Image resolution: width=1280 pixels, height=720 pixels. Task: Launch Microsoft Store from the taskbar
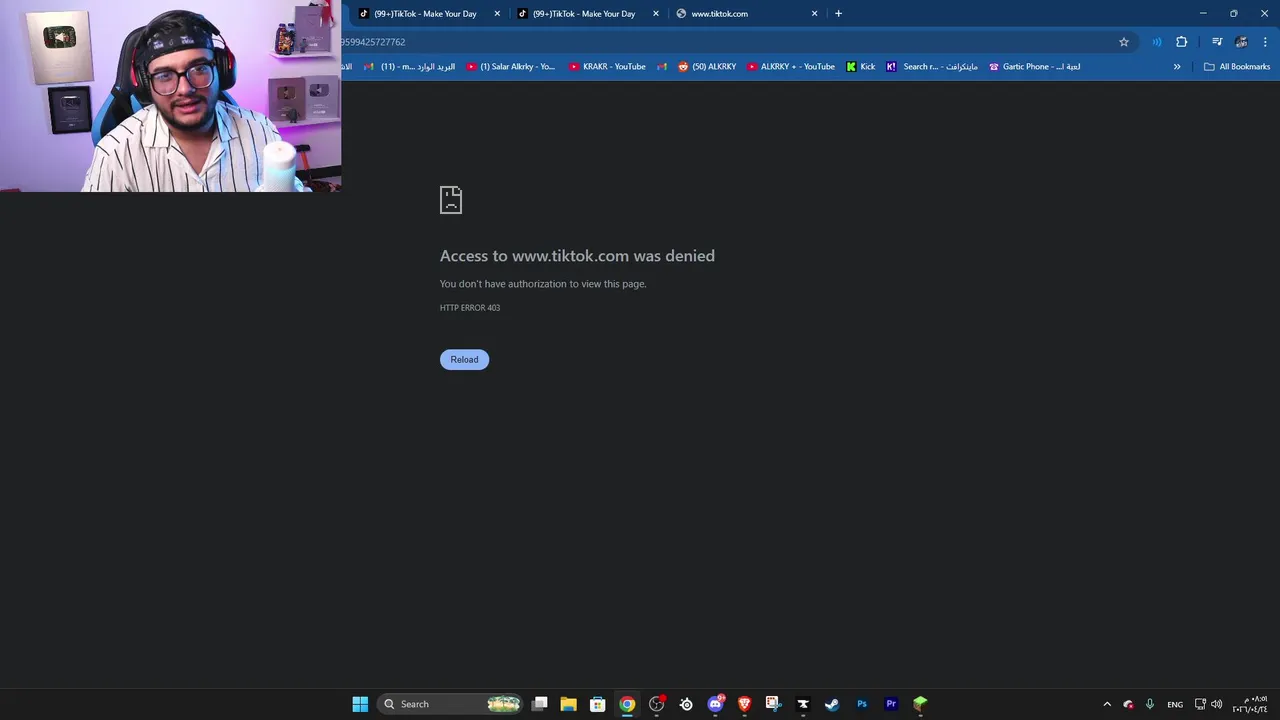coord(597,704)
